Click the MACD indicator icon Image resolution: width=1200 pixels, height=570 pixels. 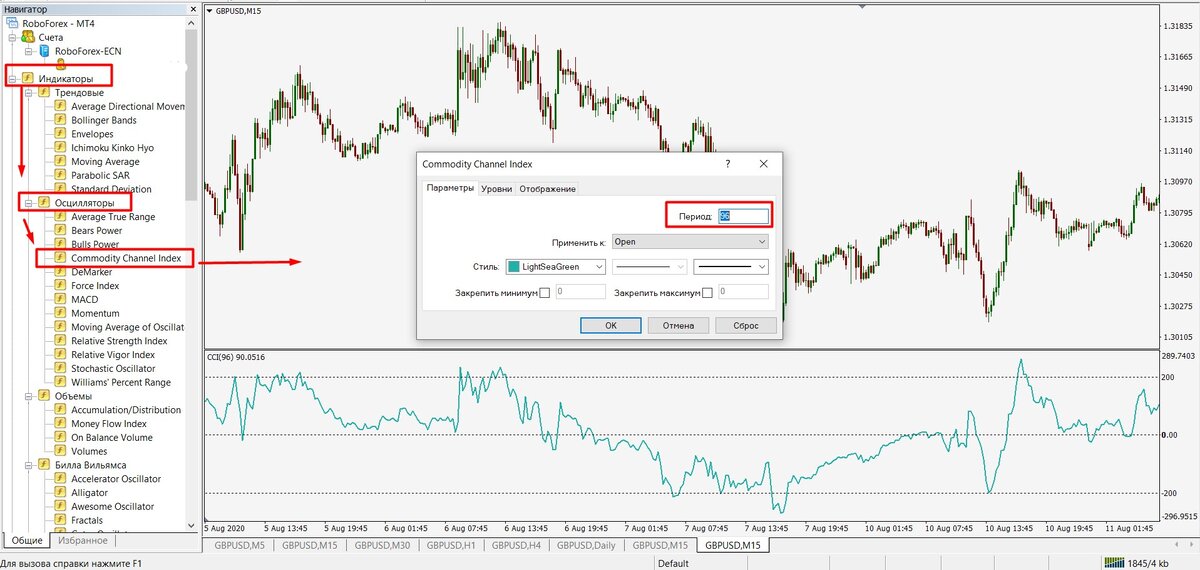coord(60,300)
